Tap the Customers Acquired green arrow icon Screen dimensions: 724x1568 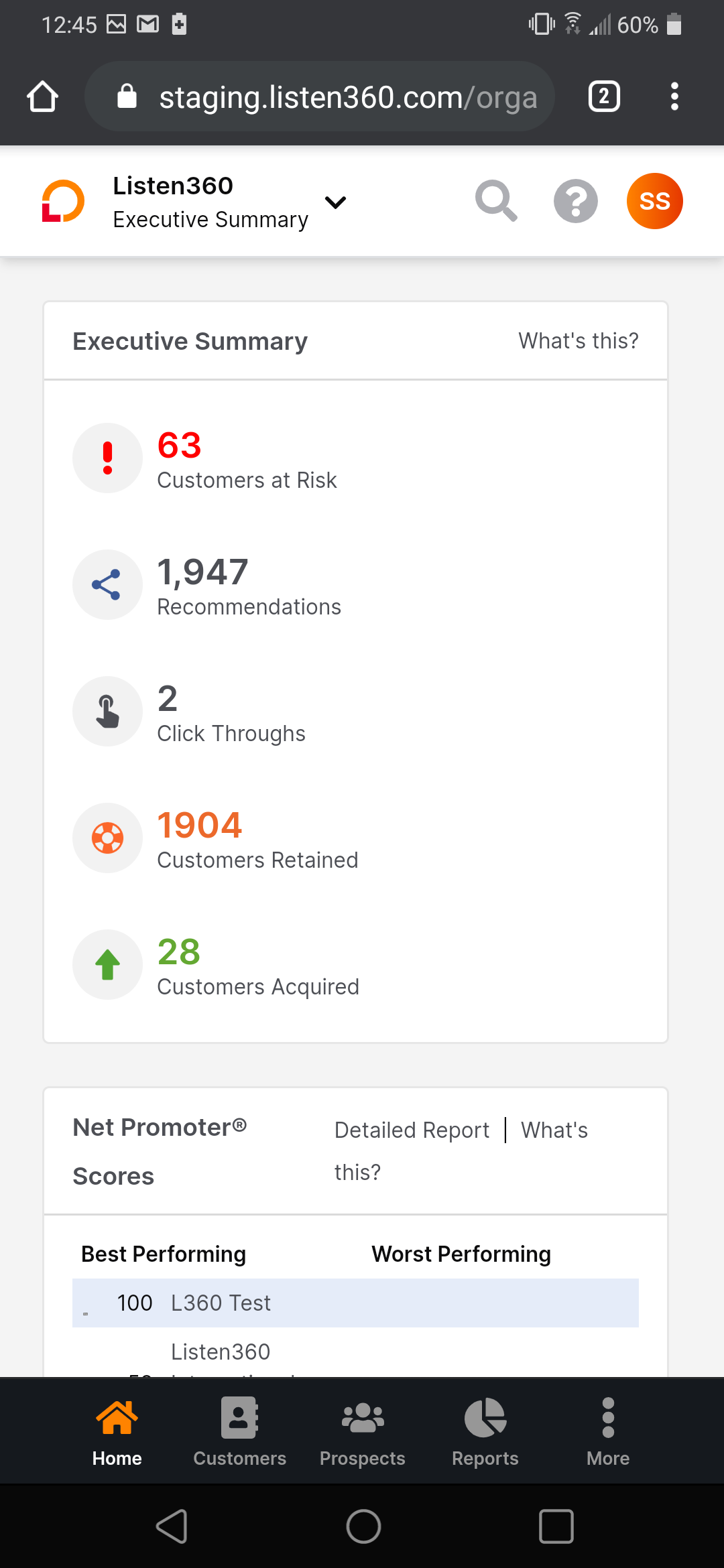pos(107,965)
